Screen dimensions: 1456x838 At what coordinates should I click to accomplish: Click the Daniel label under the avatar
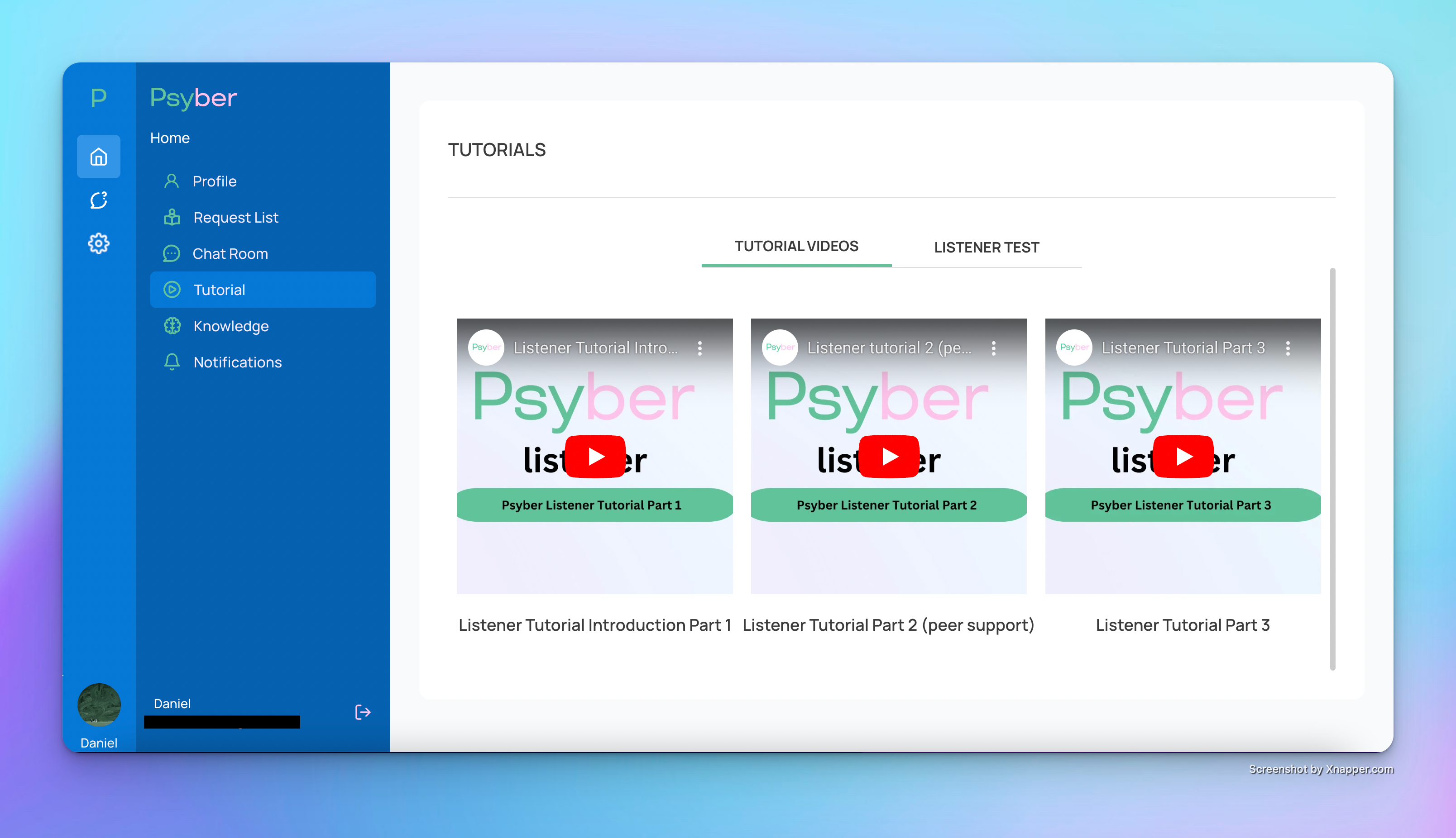click(x=98, y=743)
